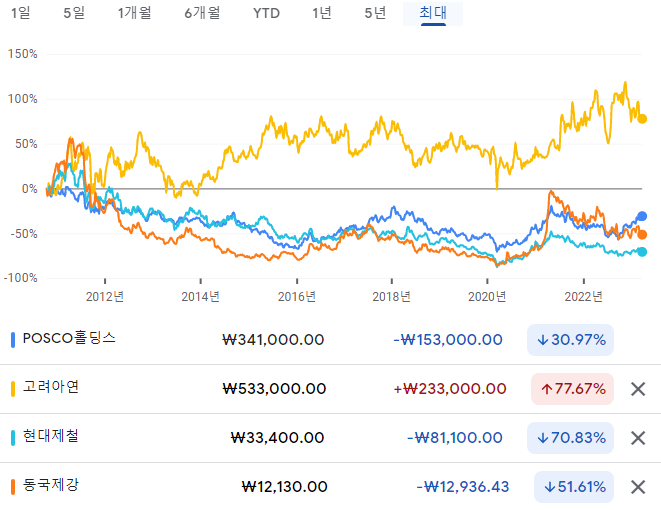Click the 2014년 axis label
661x510 pixels.
click(x=201, y=297)
